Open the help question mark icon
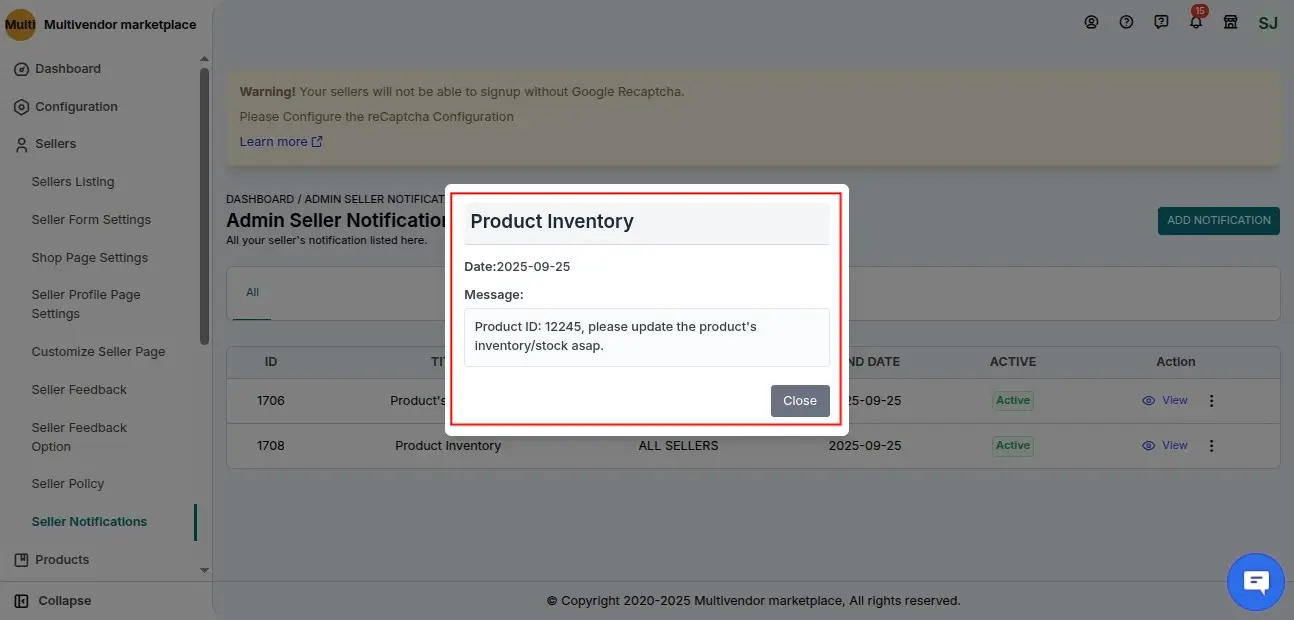1294x620 pixels. point(1126,22)
